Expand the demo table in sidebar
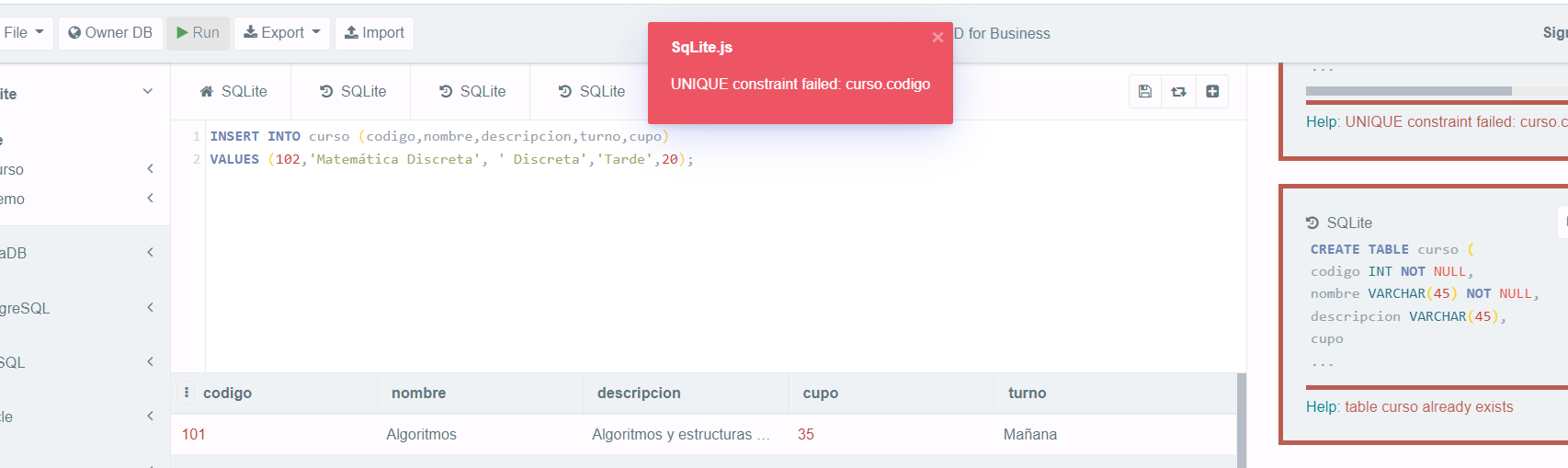 (x=150, y=199)
